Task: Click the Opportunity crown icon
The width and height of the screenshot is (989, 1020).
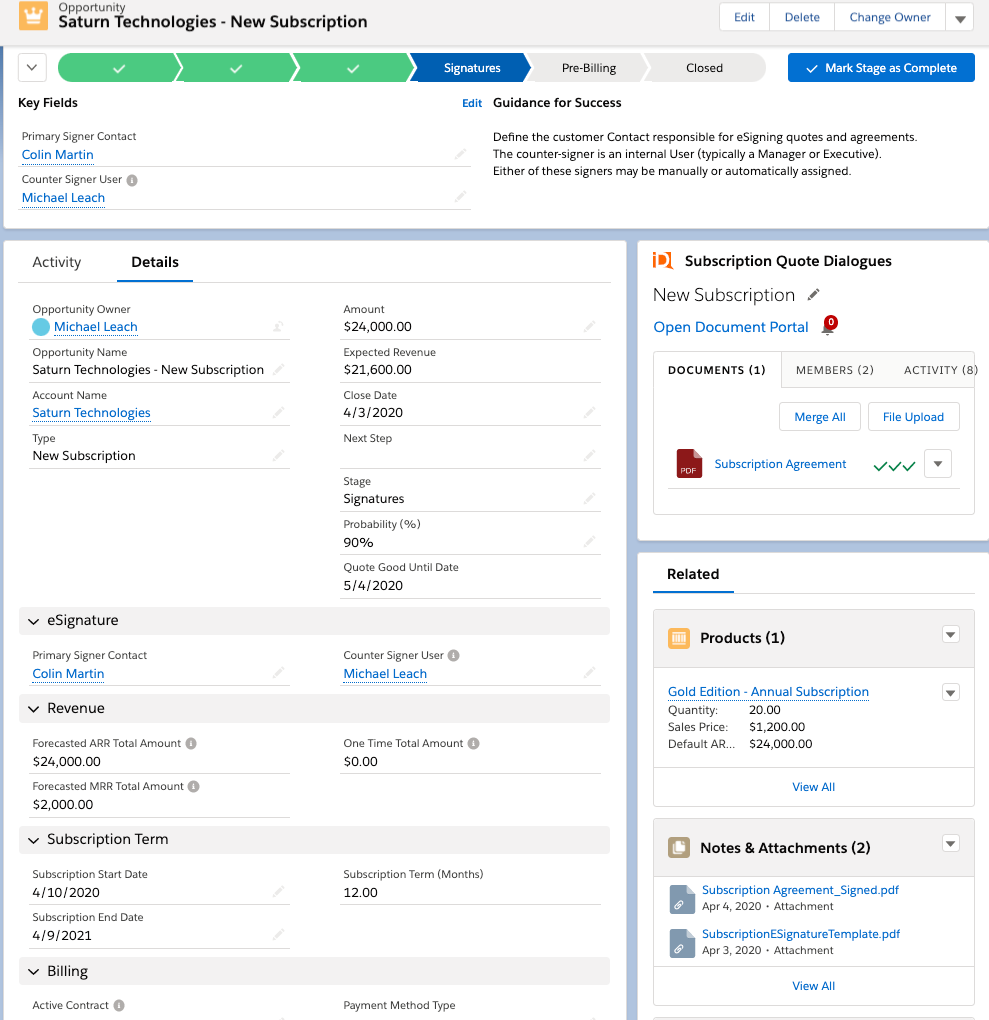Action: (x=33, y=16)
